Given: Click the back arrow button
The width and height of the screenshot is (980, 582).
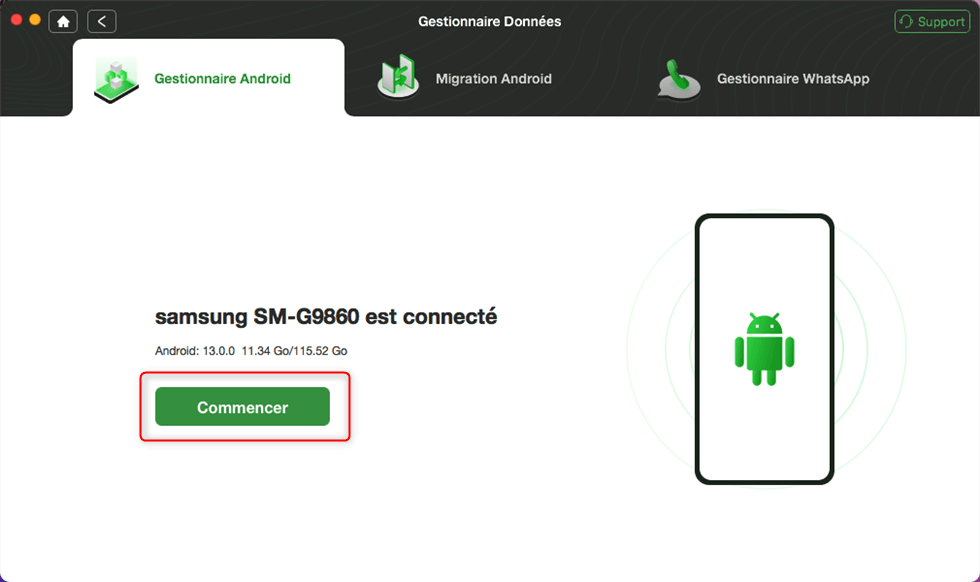Looking at the screenshot, I should pyautogui.click(x=102, y=22).
